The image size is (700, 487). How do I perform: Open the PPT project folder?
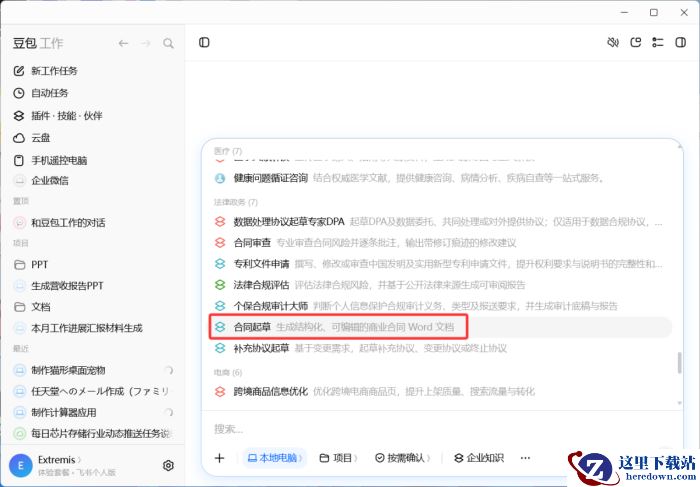[x=39, y=265]
